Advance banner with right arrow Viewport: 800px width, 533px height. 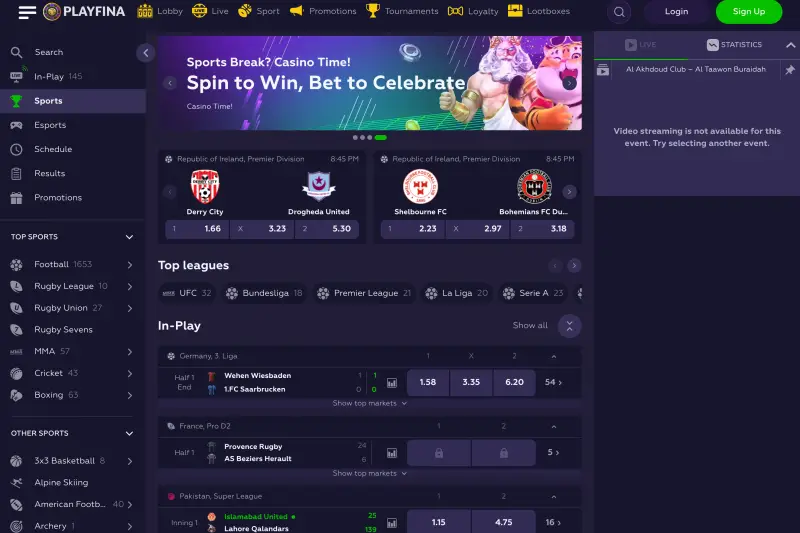coord(569,83)
